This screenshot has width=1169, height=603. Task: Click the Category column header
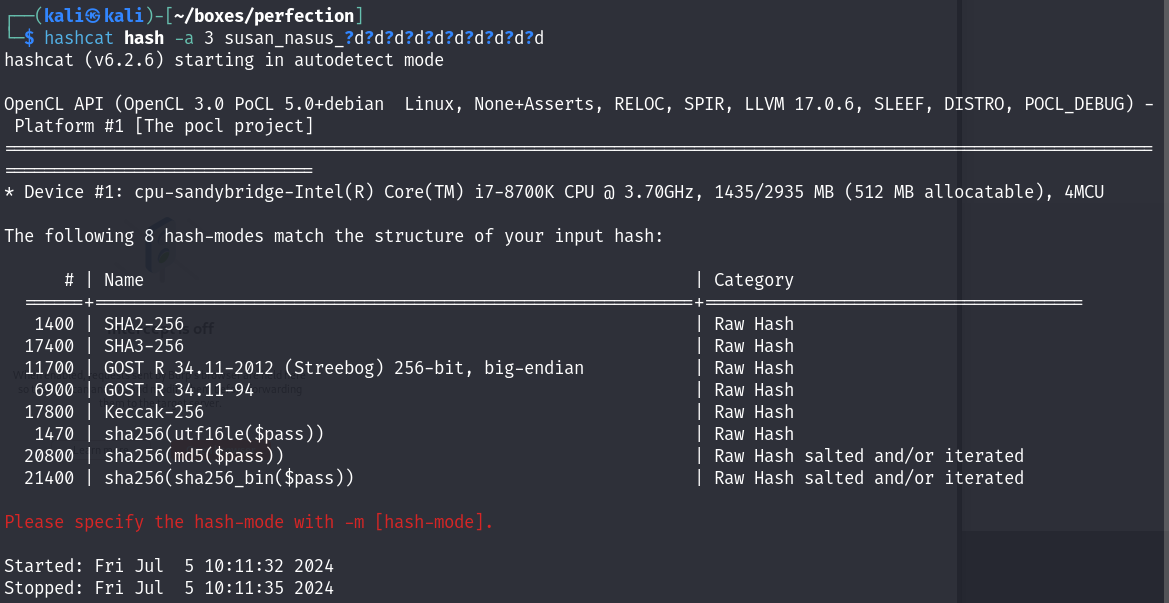[753, 280]
